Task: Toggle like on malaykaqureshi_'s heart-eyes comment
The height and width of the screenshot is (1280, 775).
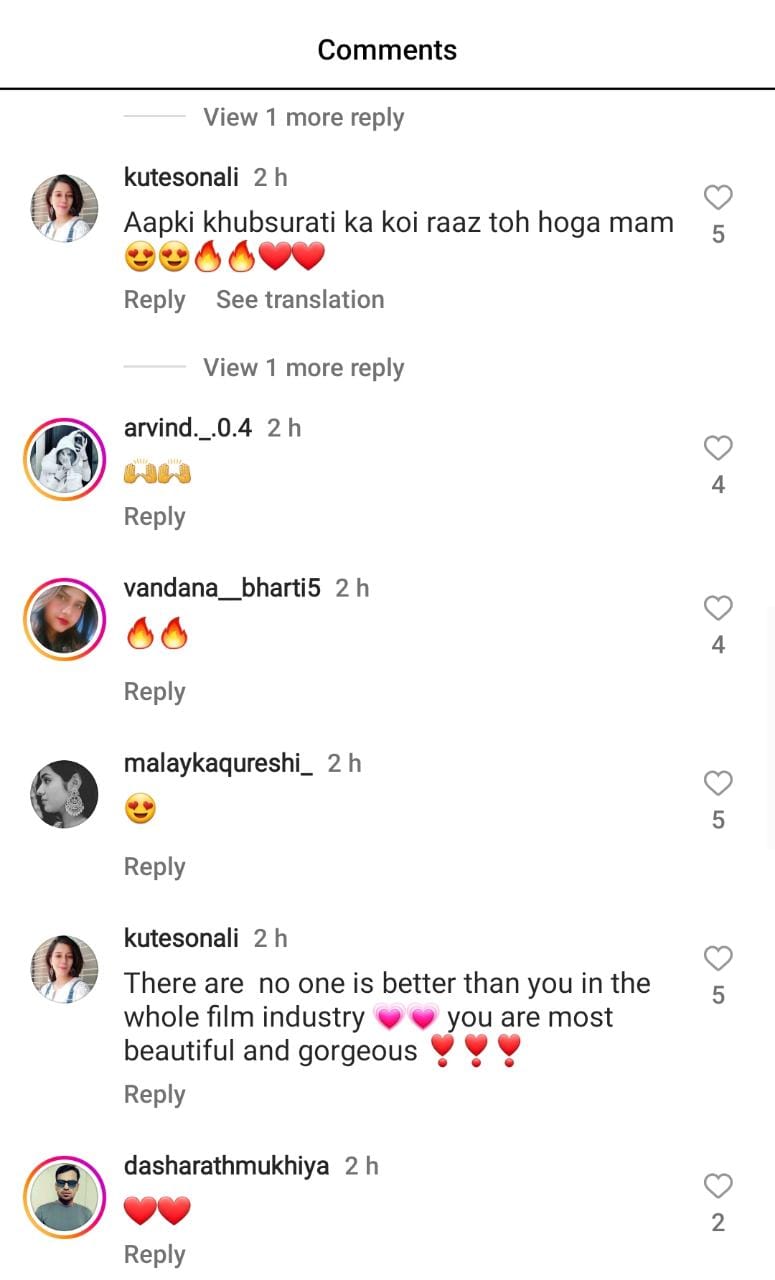Action: pos(717,782)
